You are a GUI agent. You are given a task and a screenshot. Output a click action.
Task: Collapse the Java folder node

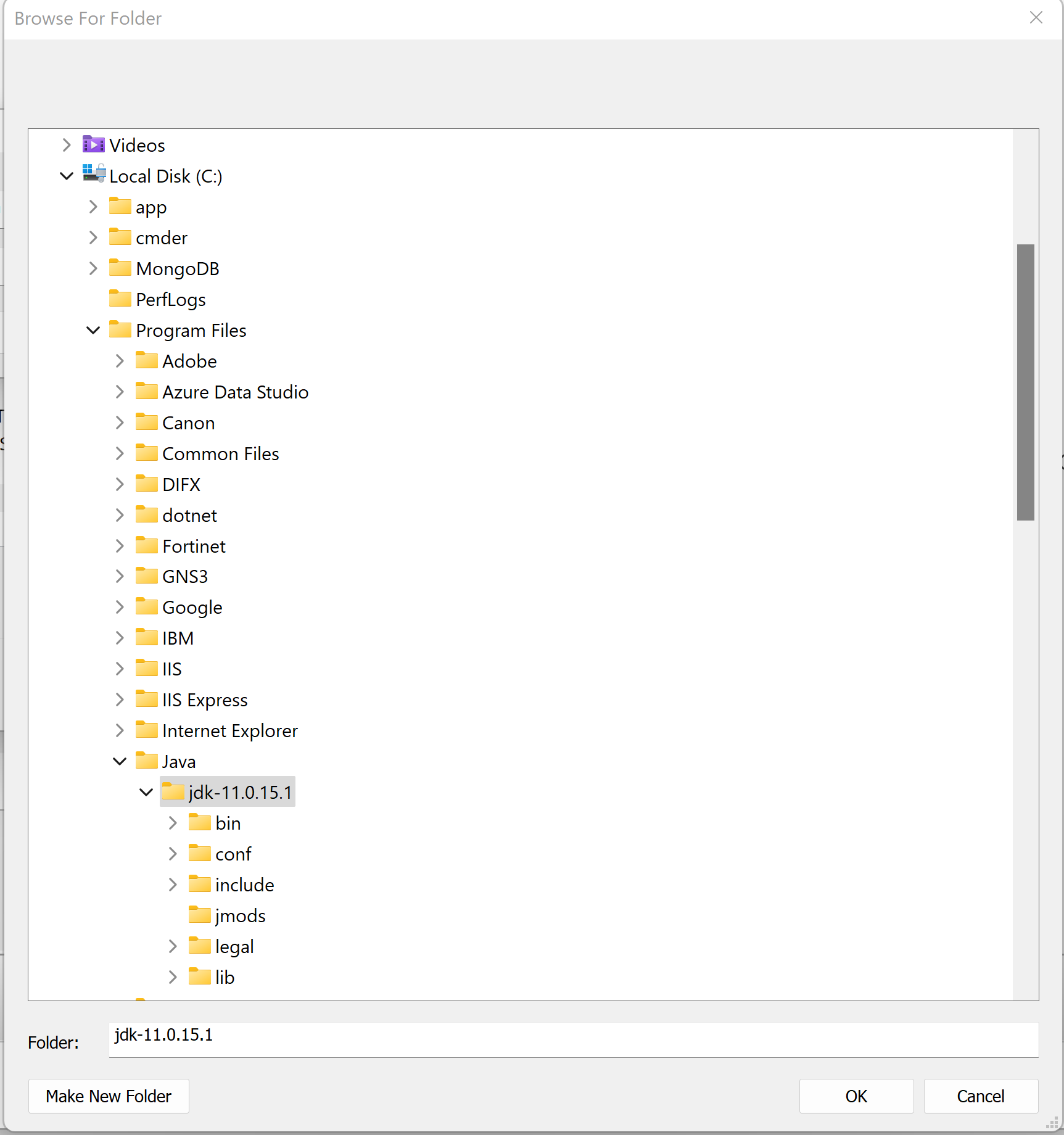(x=120, y=762)
